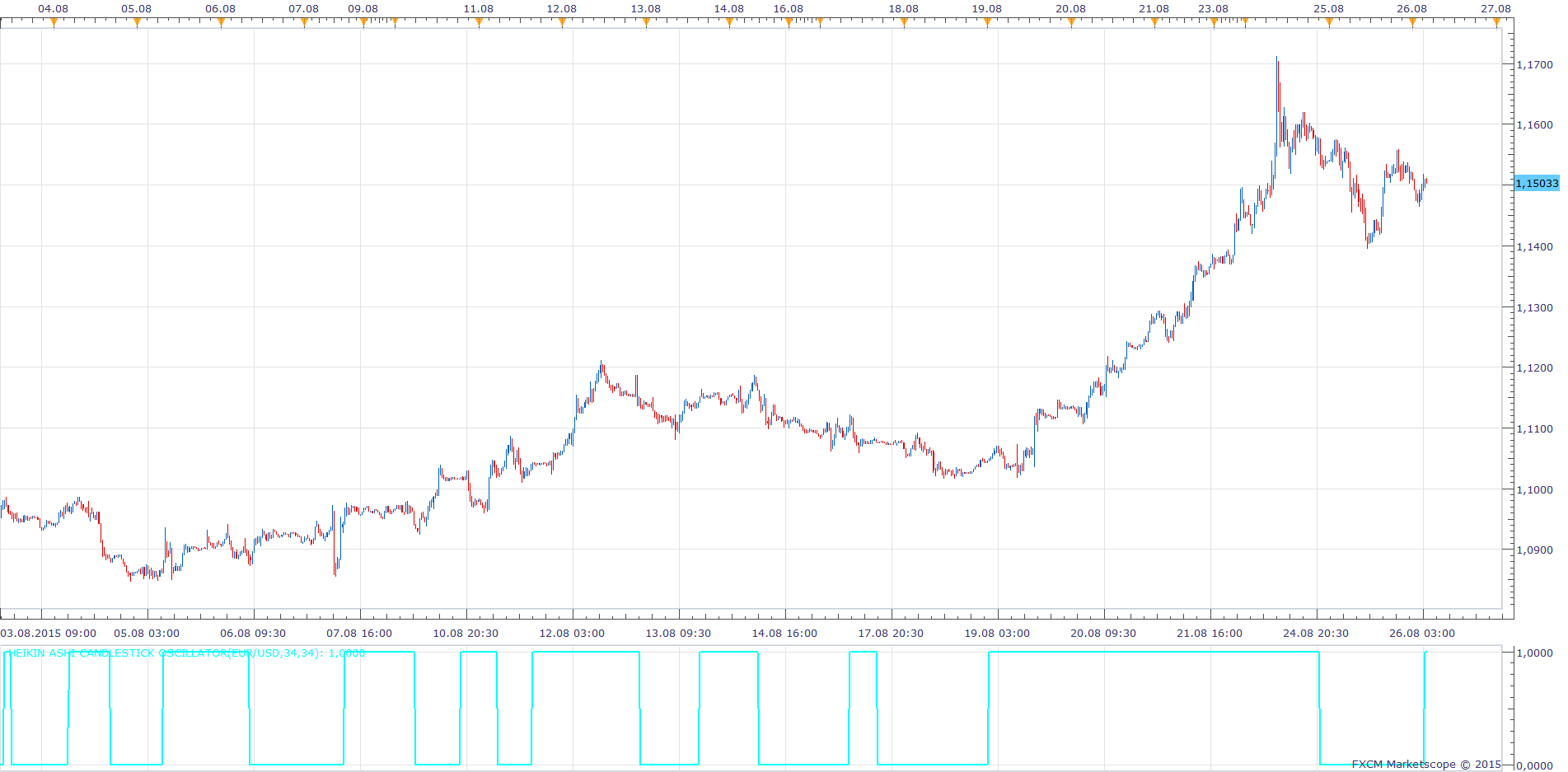Select the 1,1200 price axis label

(x=1535, y=368)
